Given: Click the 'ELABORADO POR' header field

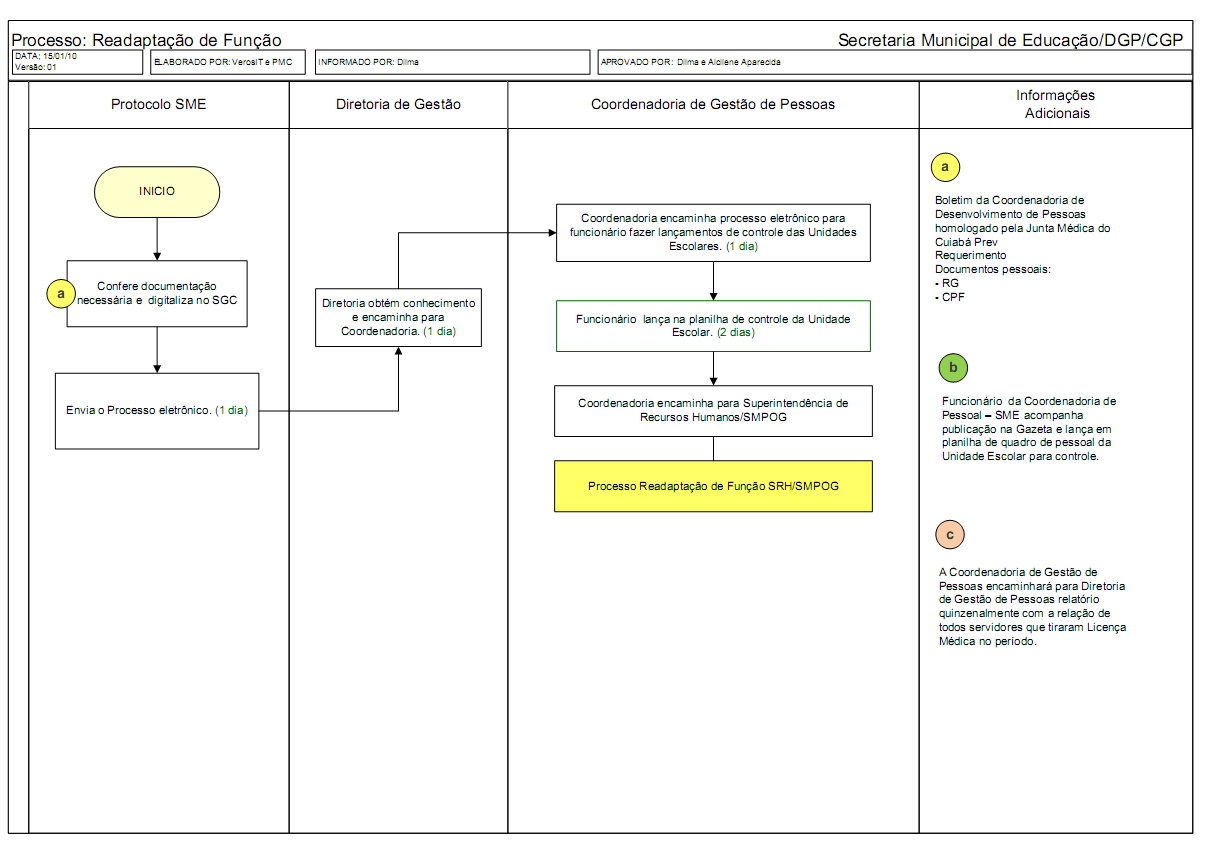Looking at the screenshot, I should 228,62.
